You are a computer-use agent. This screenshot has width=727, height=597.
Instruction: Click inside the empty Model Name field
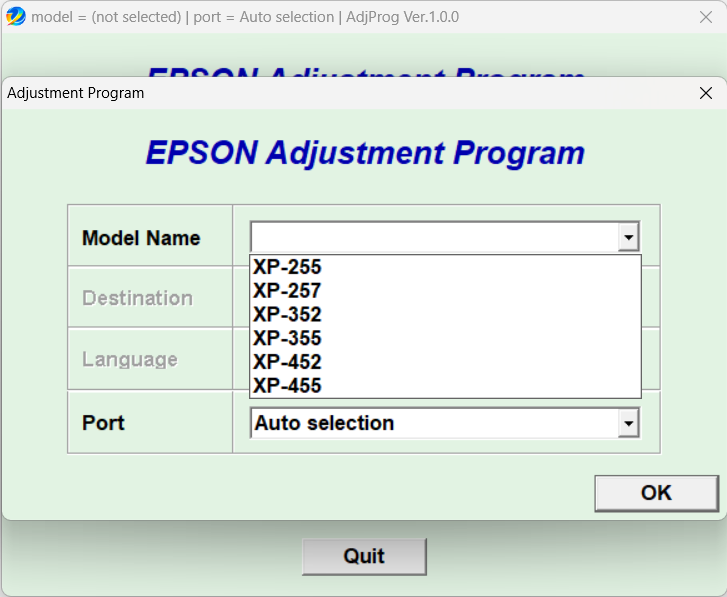(x=433, y=238)
